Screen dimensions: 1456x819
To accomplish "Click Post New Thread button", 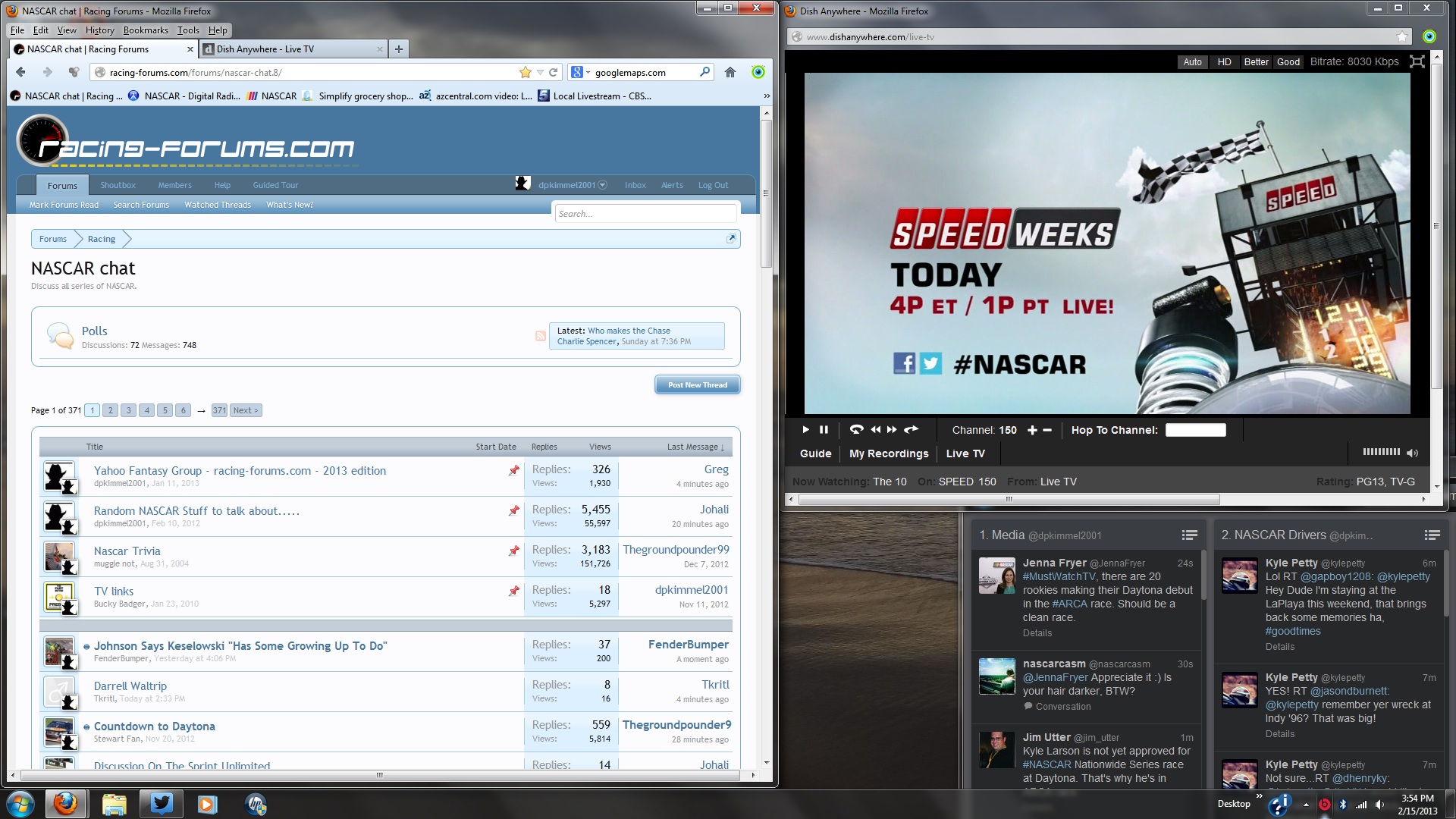I will [697, 385].
